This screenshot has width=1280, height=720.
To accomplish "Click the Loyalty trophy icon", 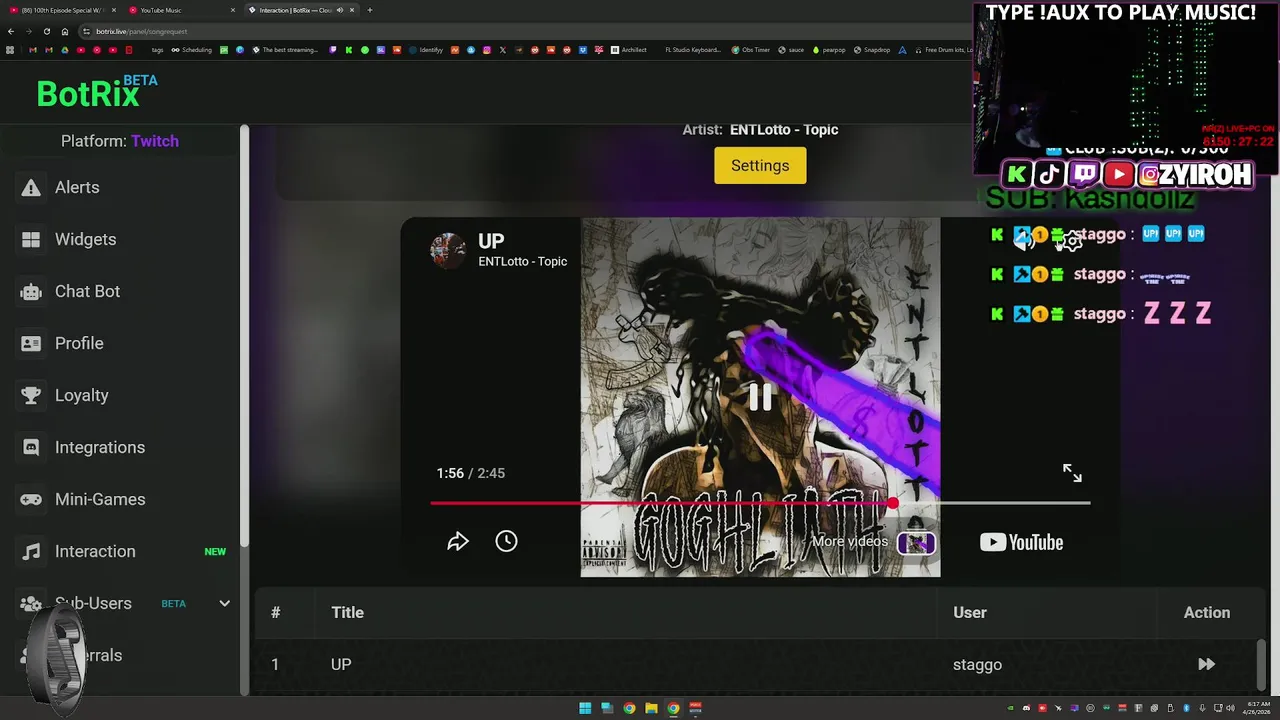I will pos(31,395).
